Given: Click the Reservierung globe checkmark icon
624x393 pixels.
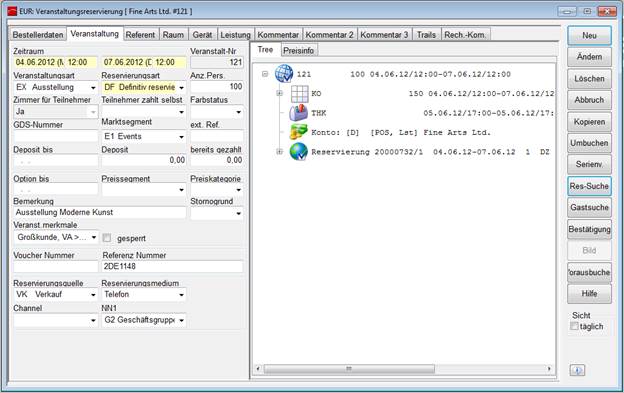Looking at the screenshot, I should pyautogui.click(x=298, y=152).
